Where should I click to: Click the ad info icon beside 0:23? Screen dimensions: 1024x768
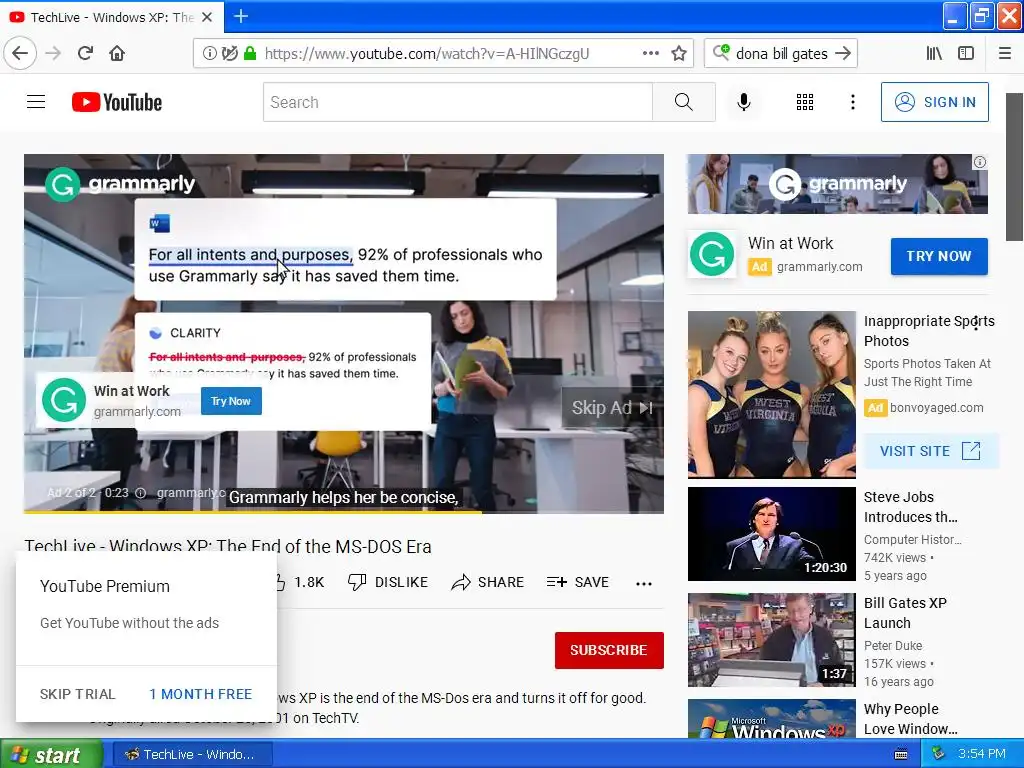[x=140, y=493]
